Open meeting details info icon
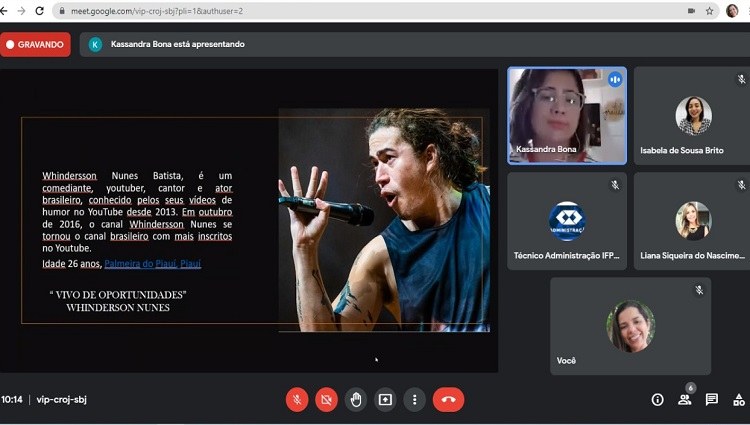 (658, 400)
